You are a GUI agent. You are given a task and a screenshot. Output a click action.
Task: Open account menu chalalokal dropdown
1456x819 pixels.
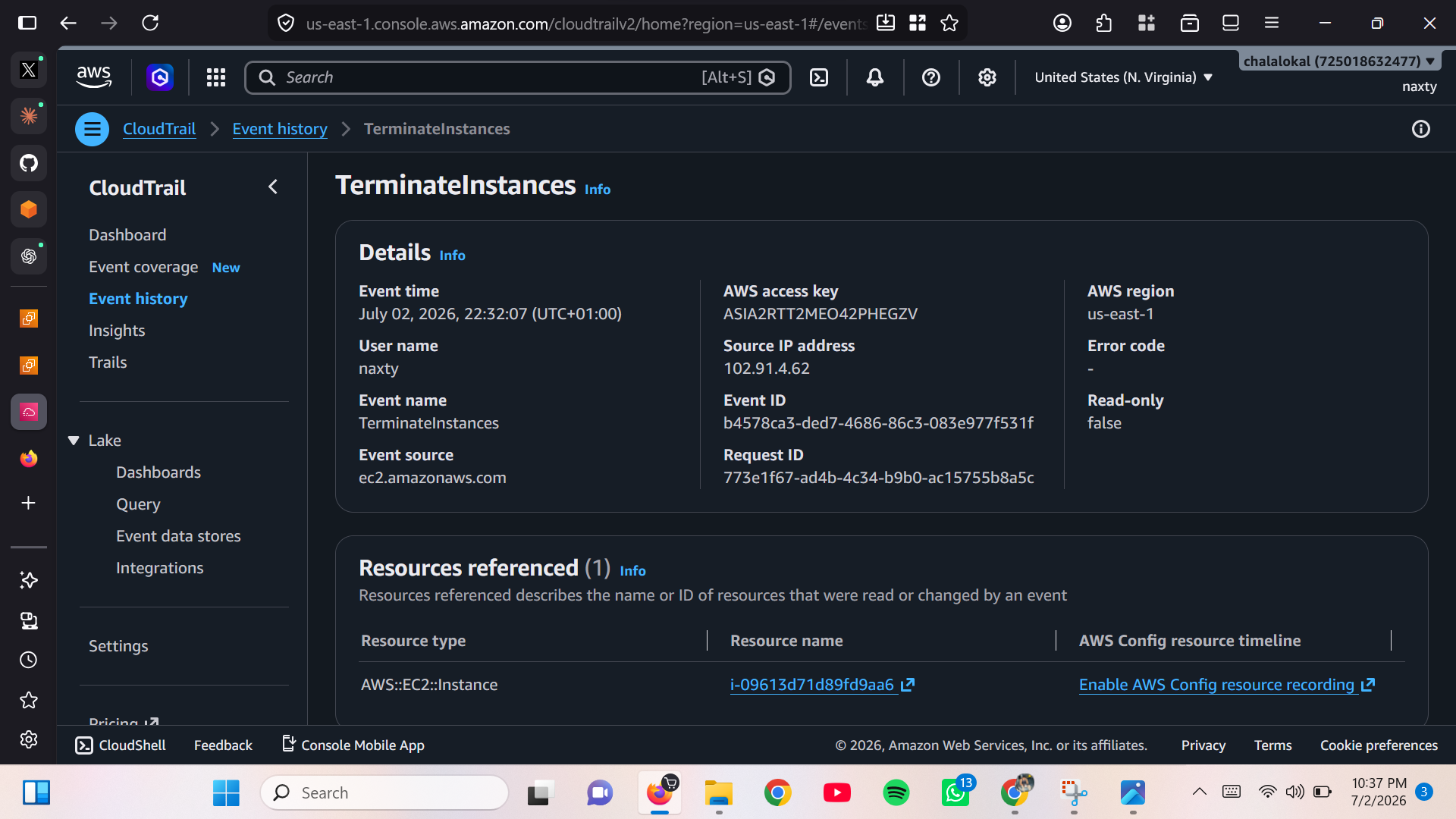point(1339,61)
